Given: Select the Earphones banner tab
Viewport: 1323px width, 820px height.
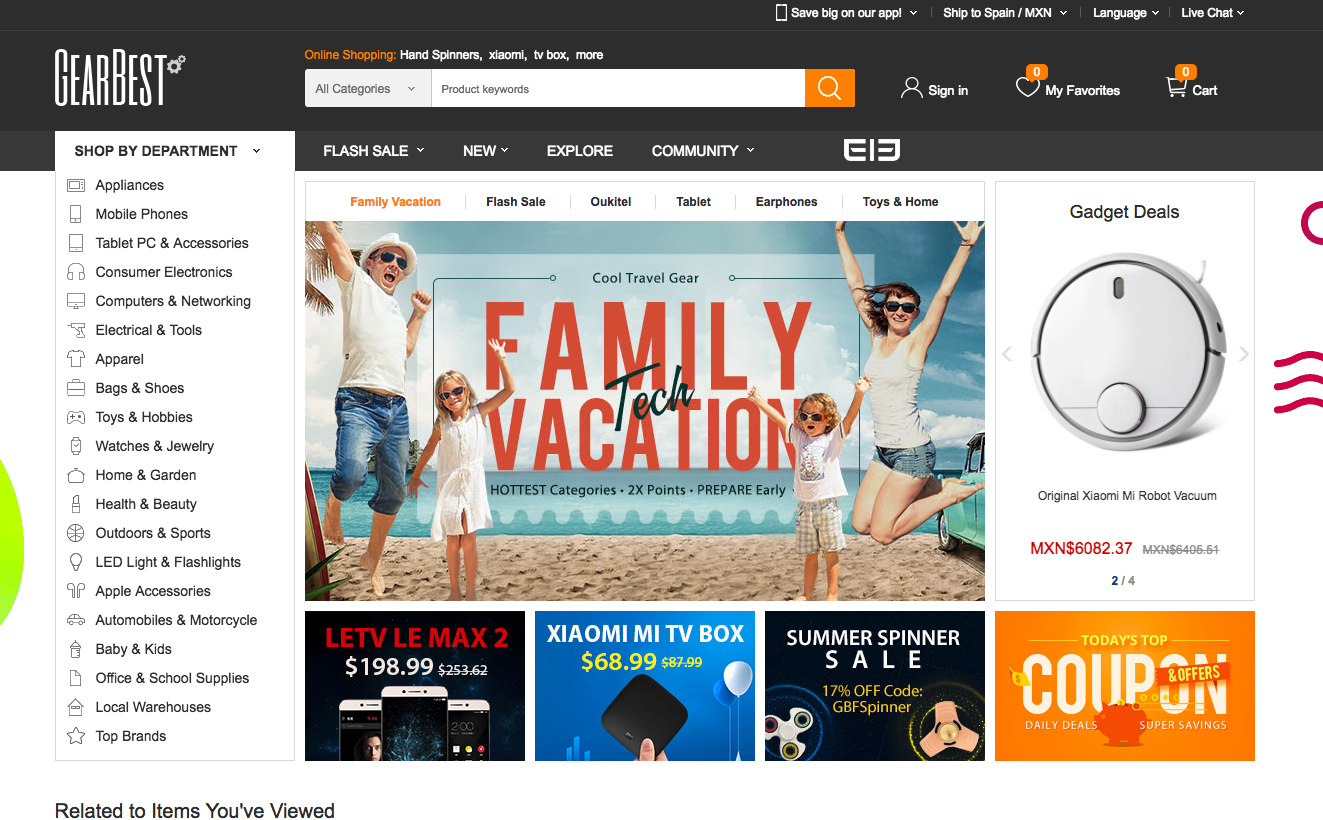Looking at the screenshot, I should coord(786,202).
